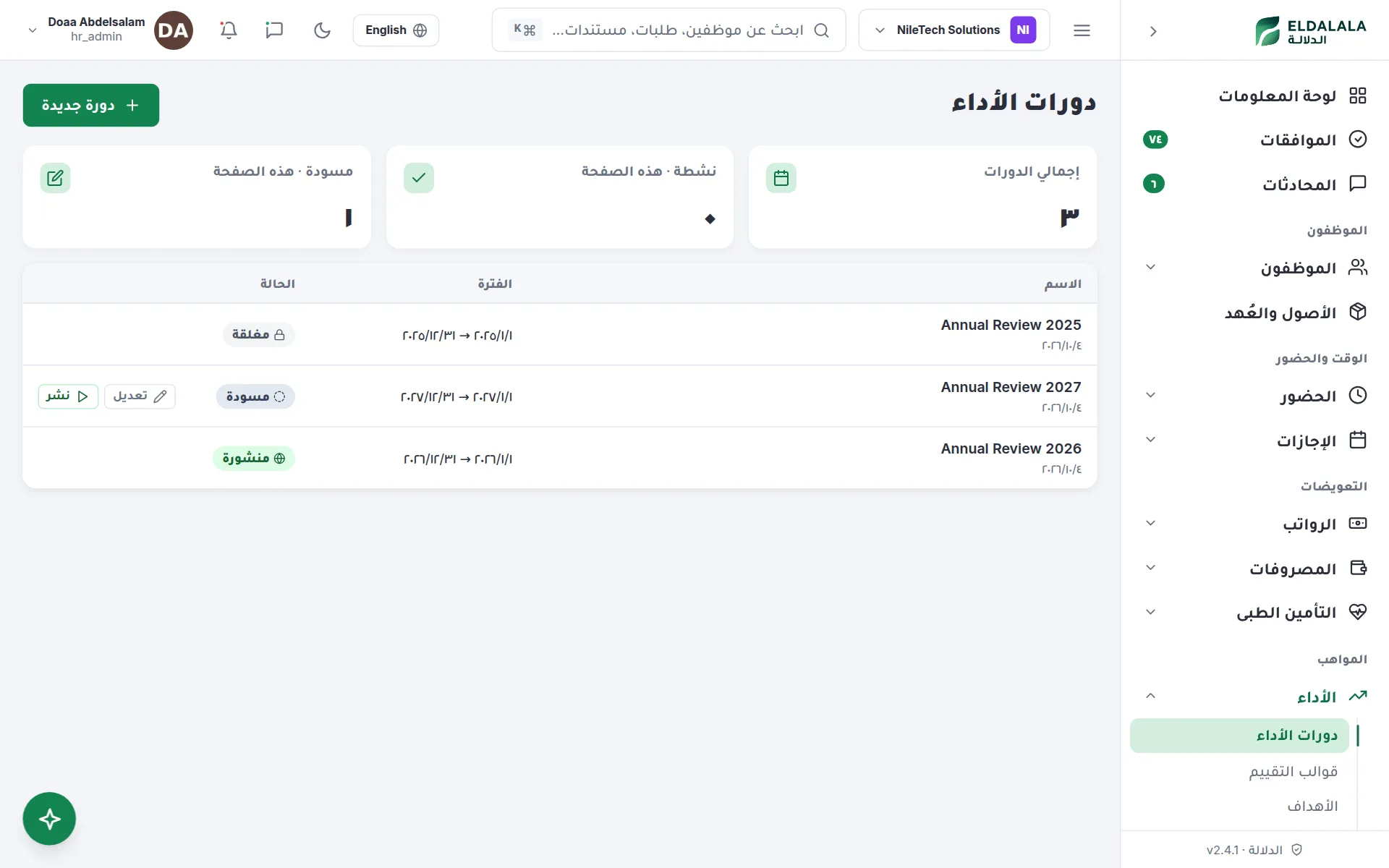The image size is (1389, 868).
Task: Toggle dark mode moon icon
Action: [x=322, y=30]
